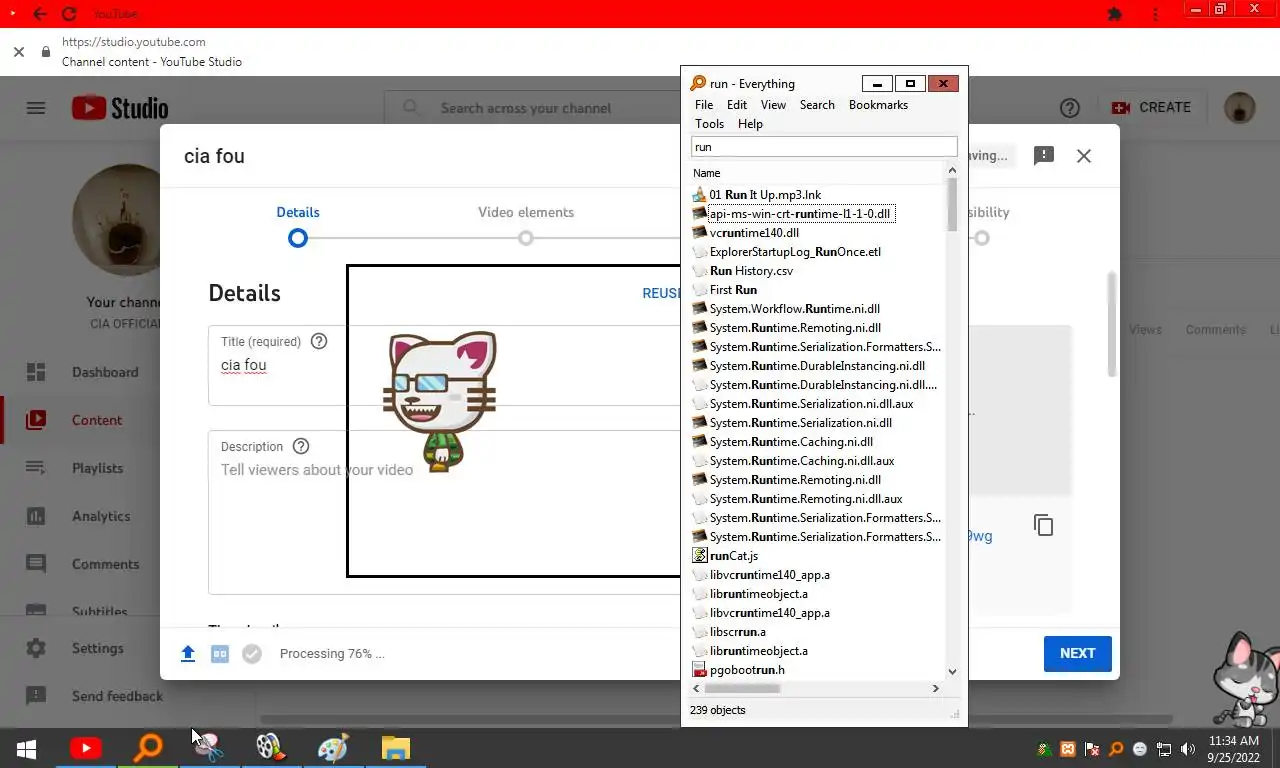The image size is (1280, 768).
Task: Send feedback via the dialog's exclamation icon
Action: point(1044,156)
